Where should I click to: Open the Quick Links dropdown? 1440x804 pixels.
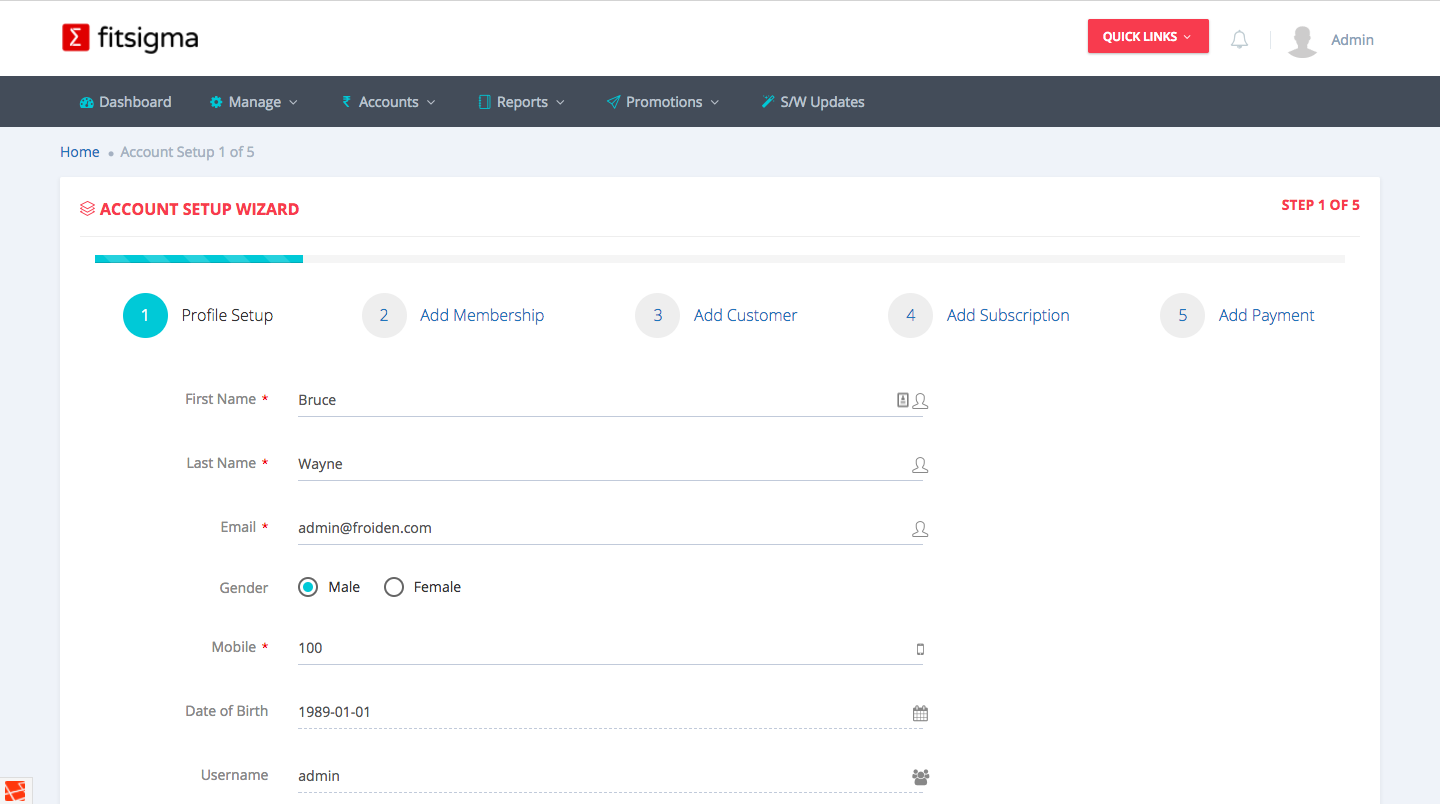(x=1147, y=37)
